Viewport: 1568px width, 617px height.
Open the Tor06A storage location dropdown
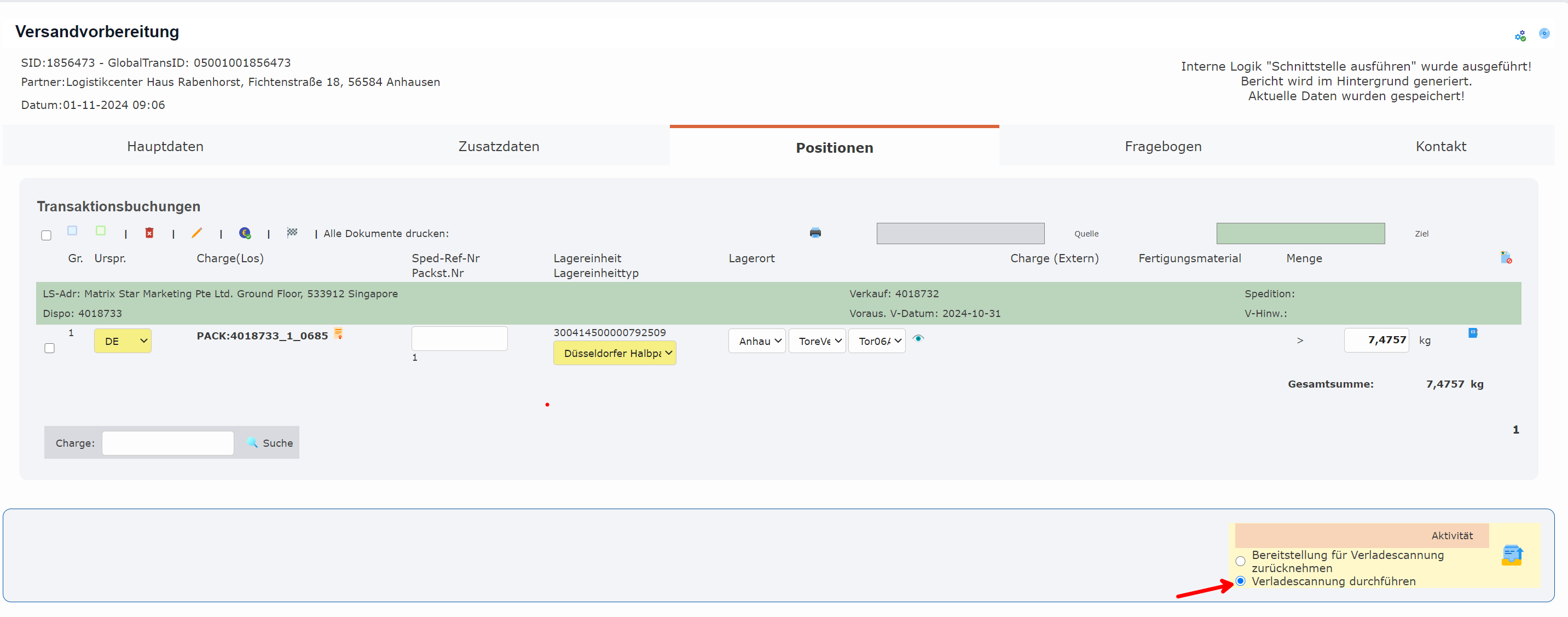877,341
